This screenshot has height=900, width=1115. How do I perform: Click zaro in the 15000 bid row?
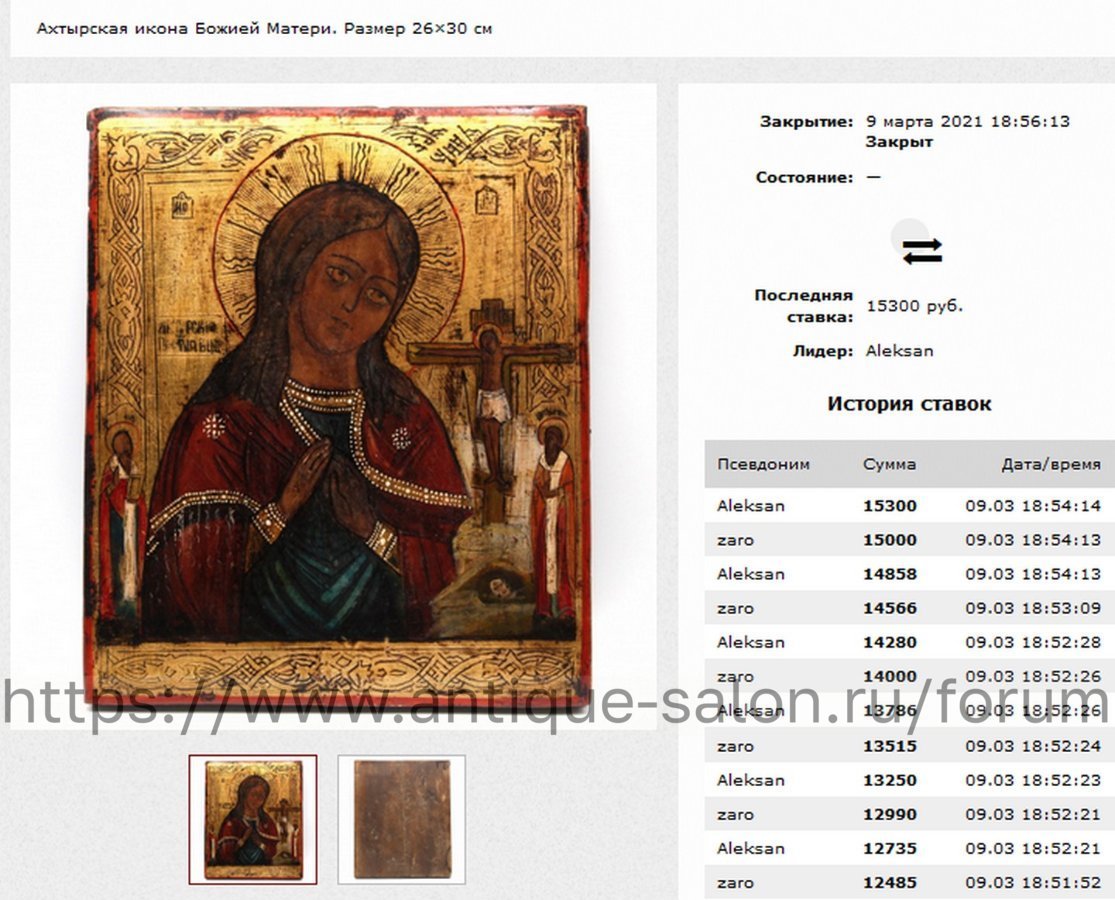pos(735,540)
